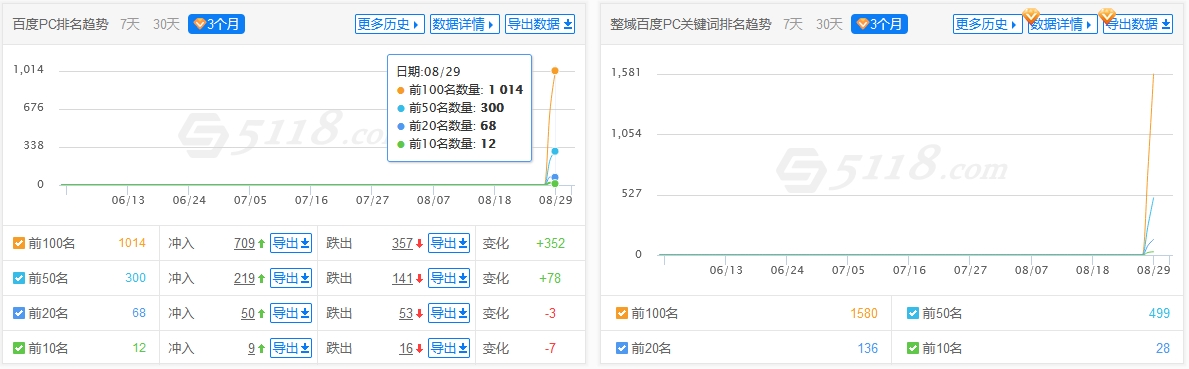Toggle the 前50名 checkbox in left panel
The height and width of the screenshot is (369, 1189).
tap(19, 279)
